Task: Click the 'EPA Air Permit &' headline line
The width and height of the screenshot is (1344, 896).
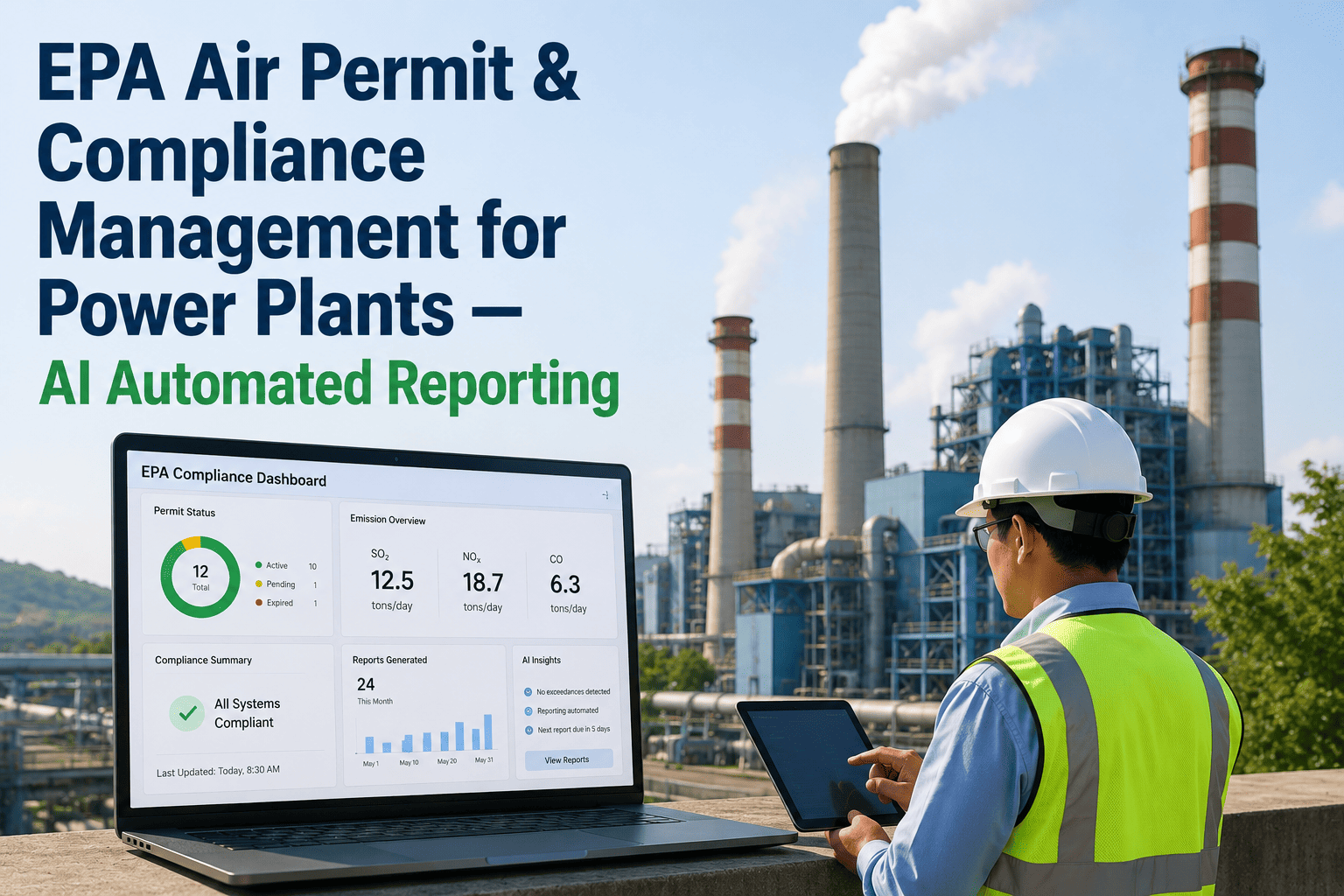Action: tap(309, 73)
